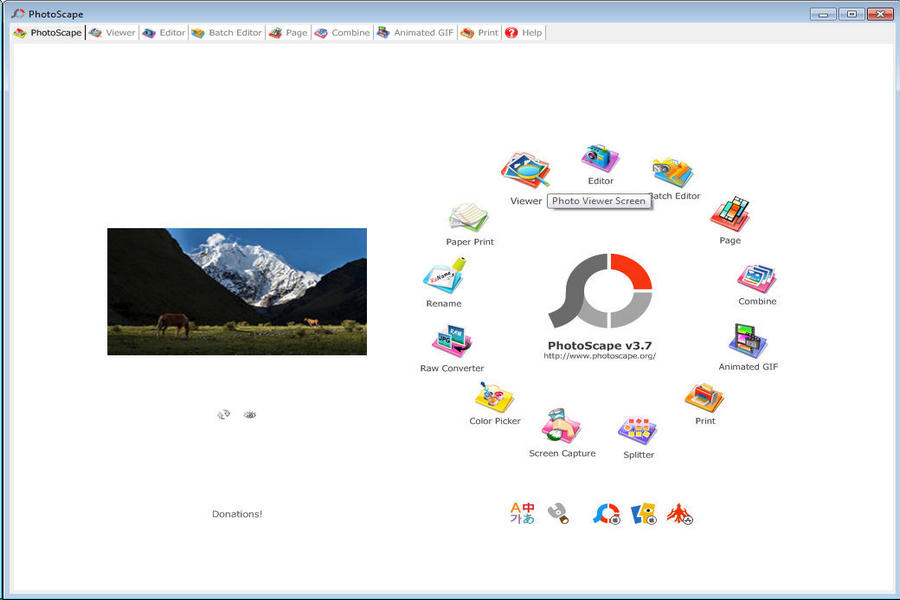Start the Screen Capture tool icon
The image size is (900, 600).
(561, 425)
